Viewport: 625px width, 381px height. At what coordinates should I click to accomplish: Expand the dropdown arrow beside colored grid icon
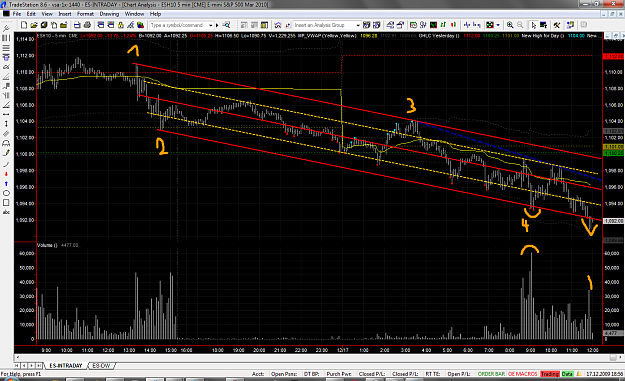coord(498,25)
